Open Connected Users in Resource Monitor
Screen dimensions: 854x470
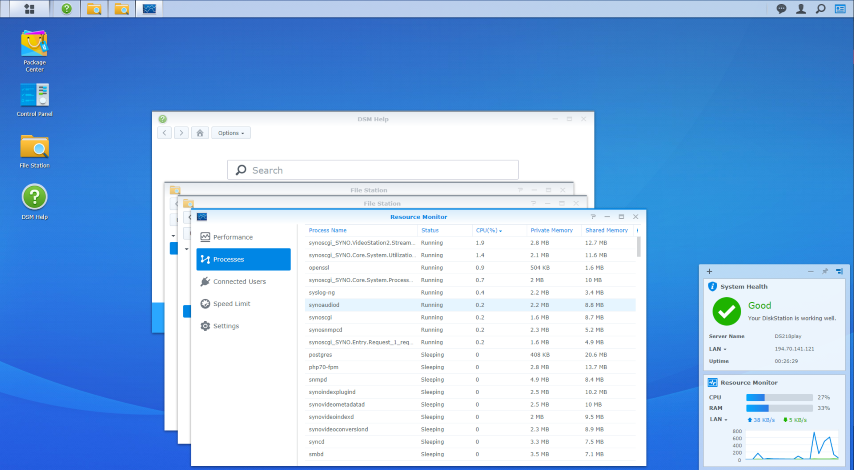pyautogui.click(x=243, y=282)
